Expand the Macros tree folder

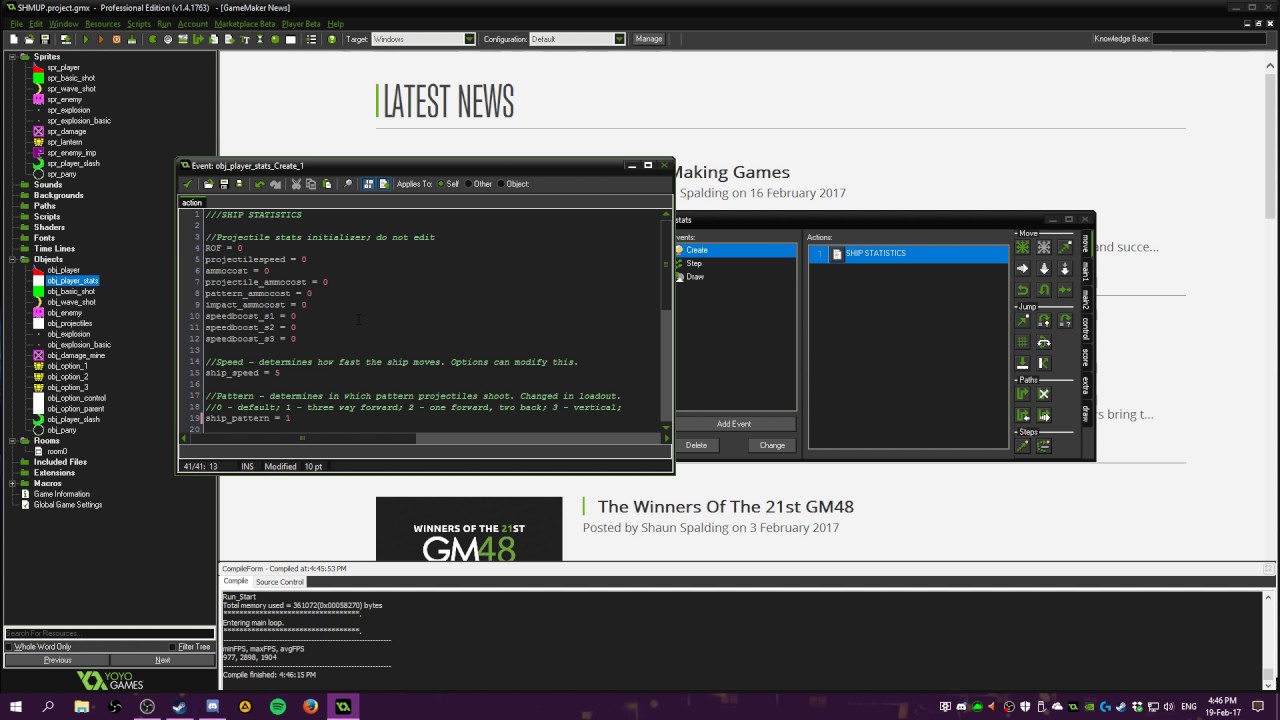point(13,483)
